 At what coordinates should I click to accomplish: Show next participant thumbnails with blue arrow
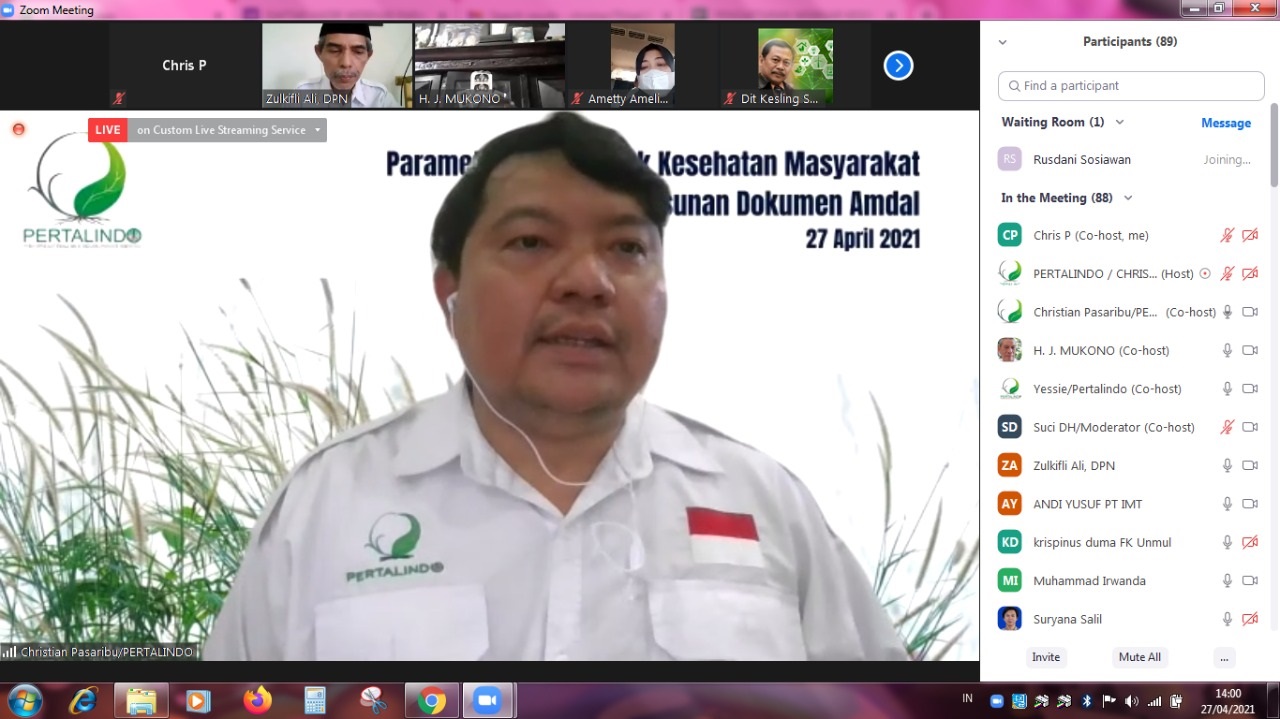(x=898, y=66)
